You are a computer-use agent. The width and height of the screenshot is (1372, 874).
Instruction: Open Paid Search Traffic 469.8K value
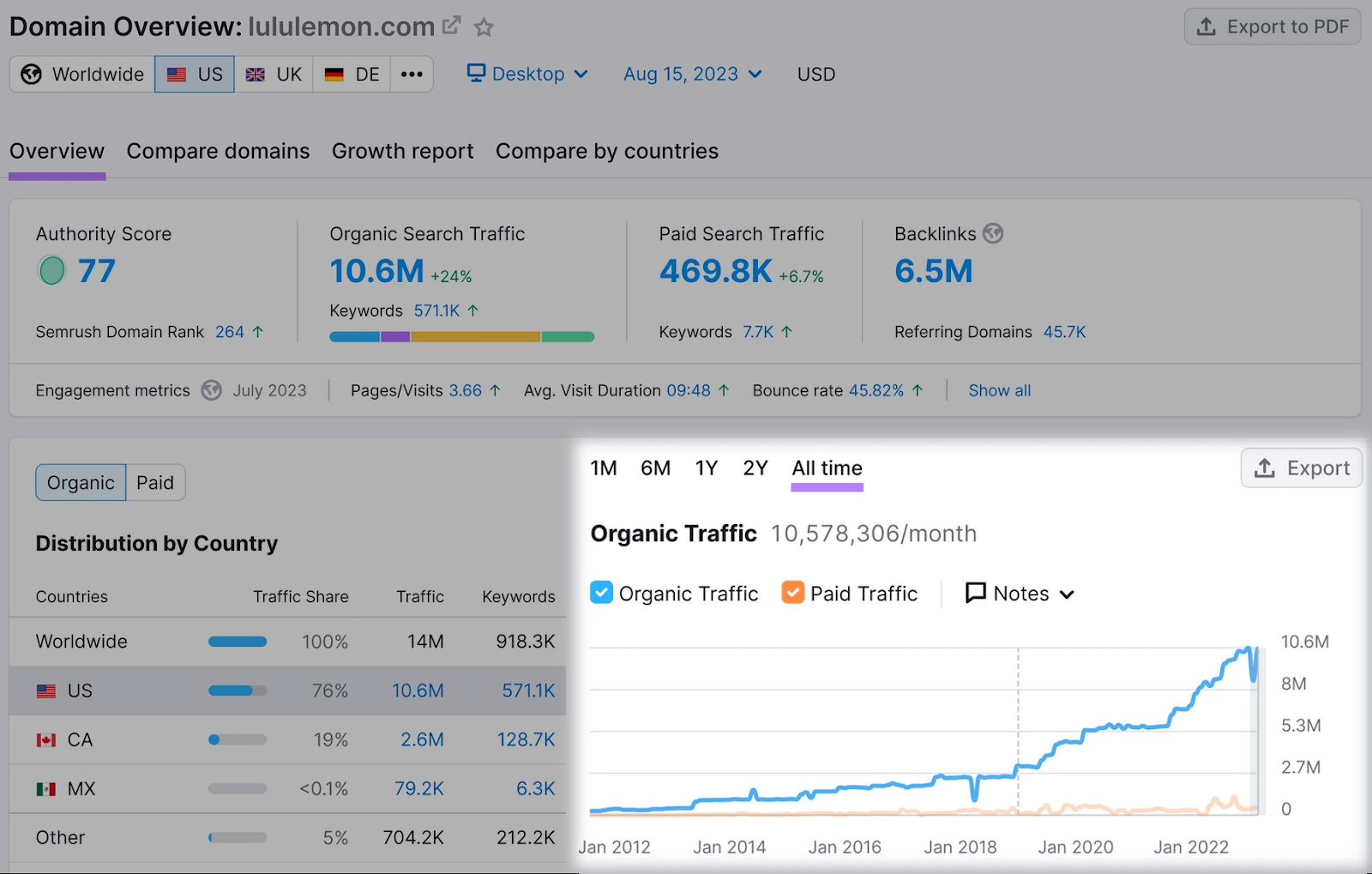click(716, 272)
